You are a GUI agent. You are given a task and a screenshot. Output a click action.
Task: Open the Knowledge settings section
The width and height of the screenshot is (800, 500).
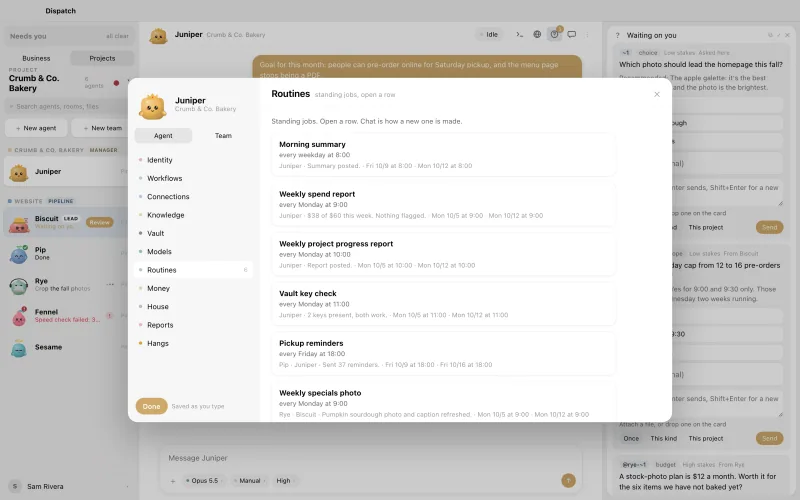click(x=193, y=215)
